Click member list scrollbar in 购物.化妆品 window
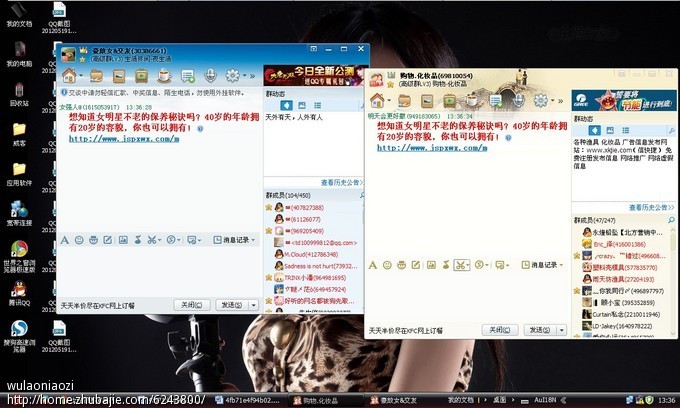 pos(673,282)
